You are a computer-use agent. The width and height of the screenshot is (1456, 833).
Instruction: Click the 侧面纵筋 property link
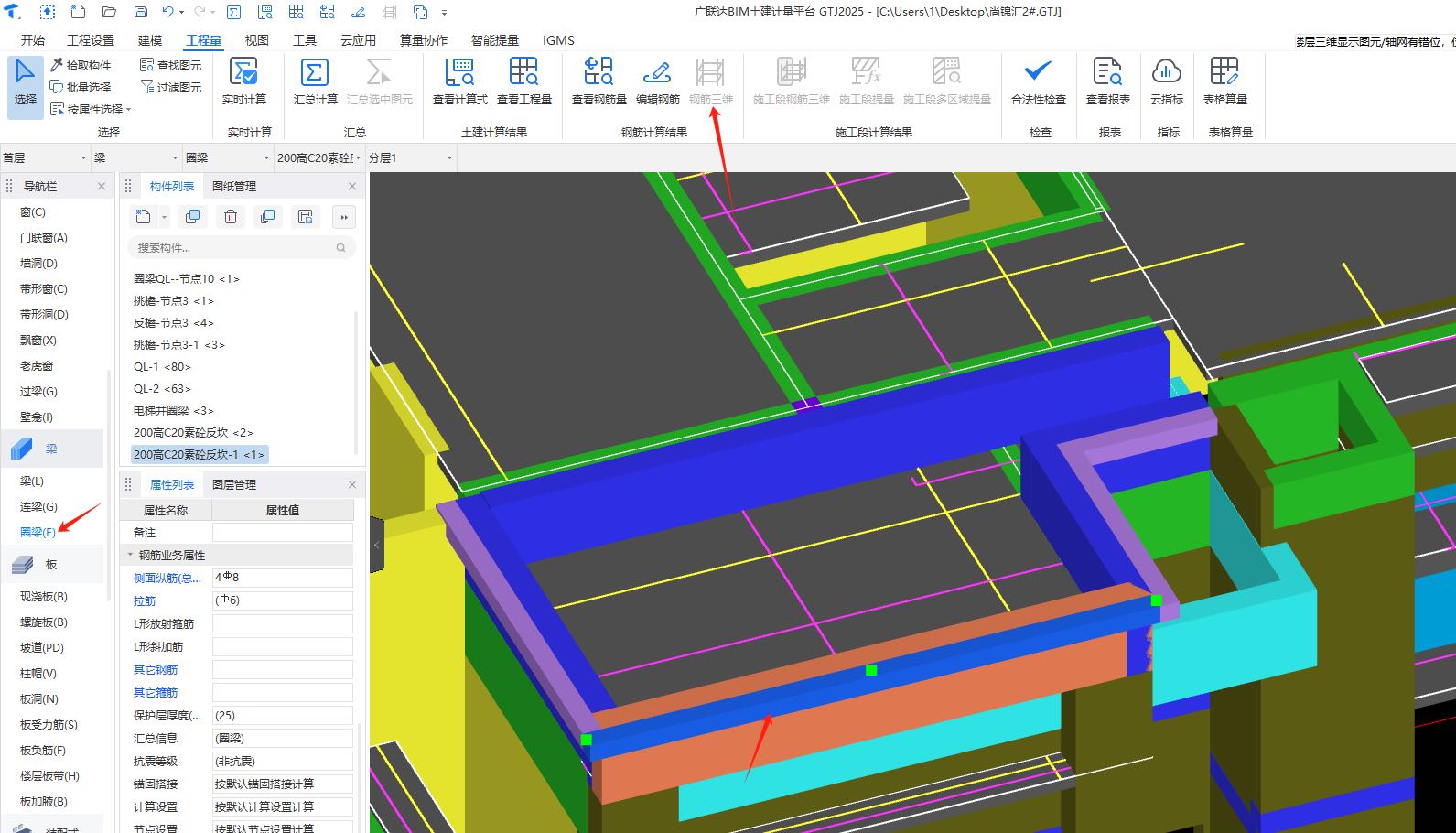167,578
